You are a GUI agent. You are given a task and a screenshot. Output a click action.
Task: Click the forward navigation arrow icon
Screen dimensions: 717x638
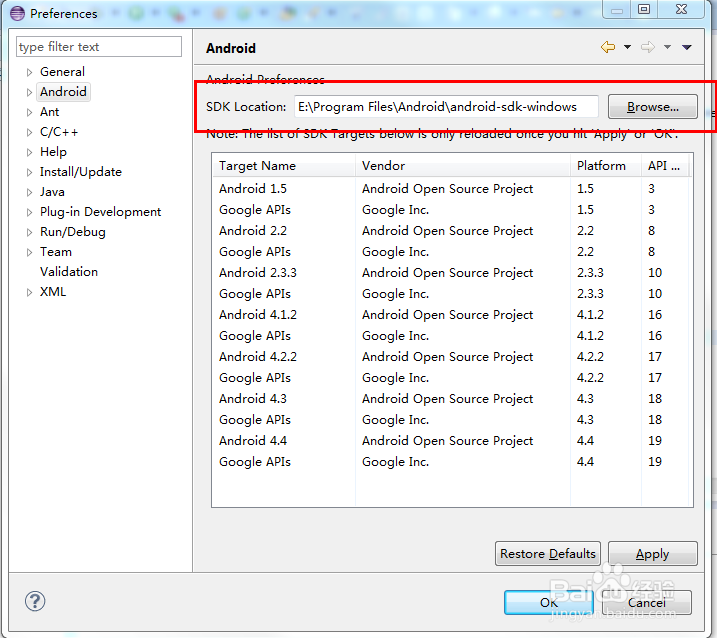click(x=647, y=47)
